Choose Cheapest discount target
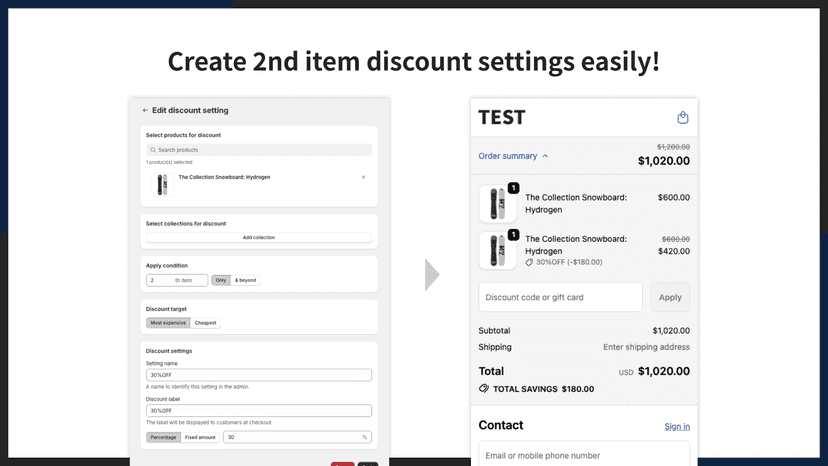Viewport: 828px width, 466px height. (205, 323)
